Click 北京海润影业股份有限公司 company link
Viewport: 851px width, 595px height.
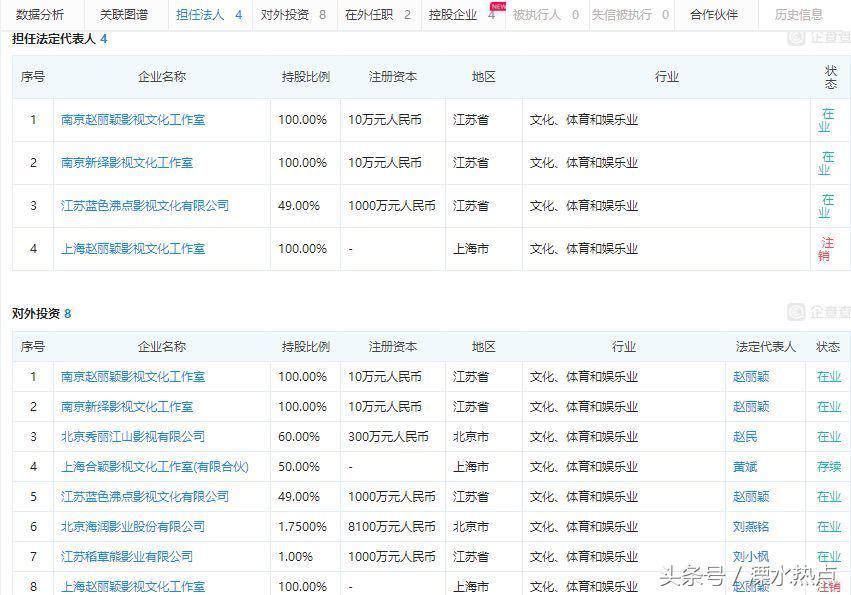[132, 526]
